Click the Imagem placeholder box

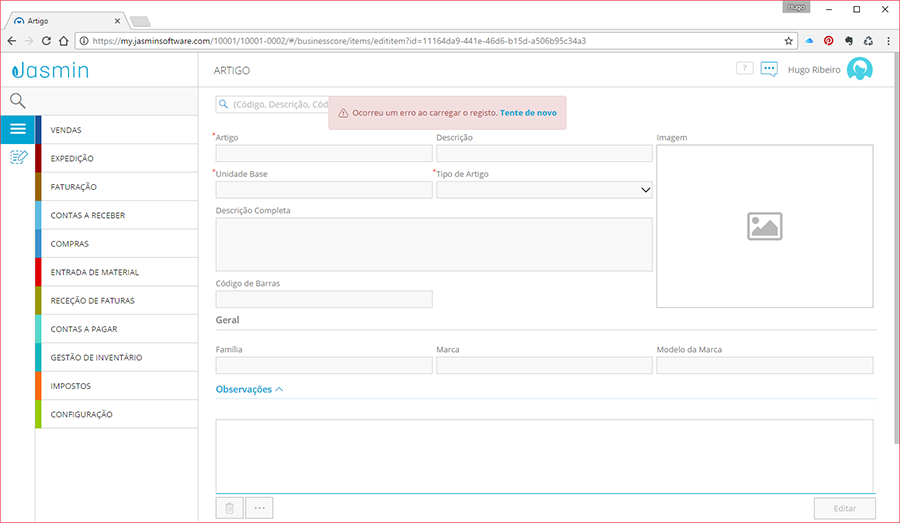point(765,226)
